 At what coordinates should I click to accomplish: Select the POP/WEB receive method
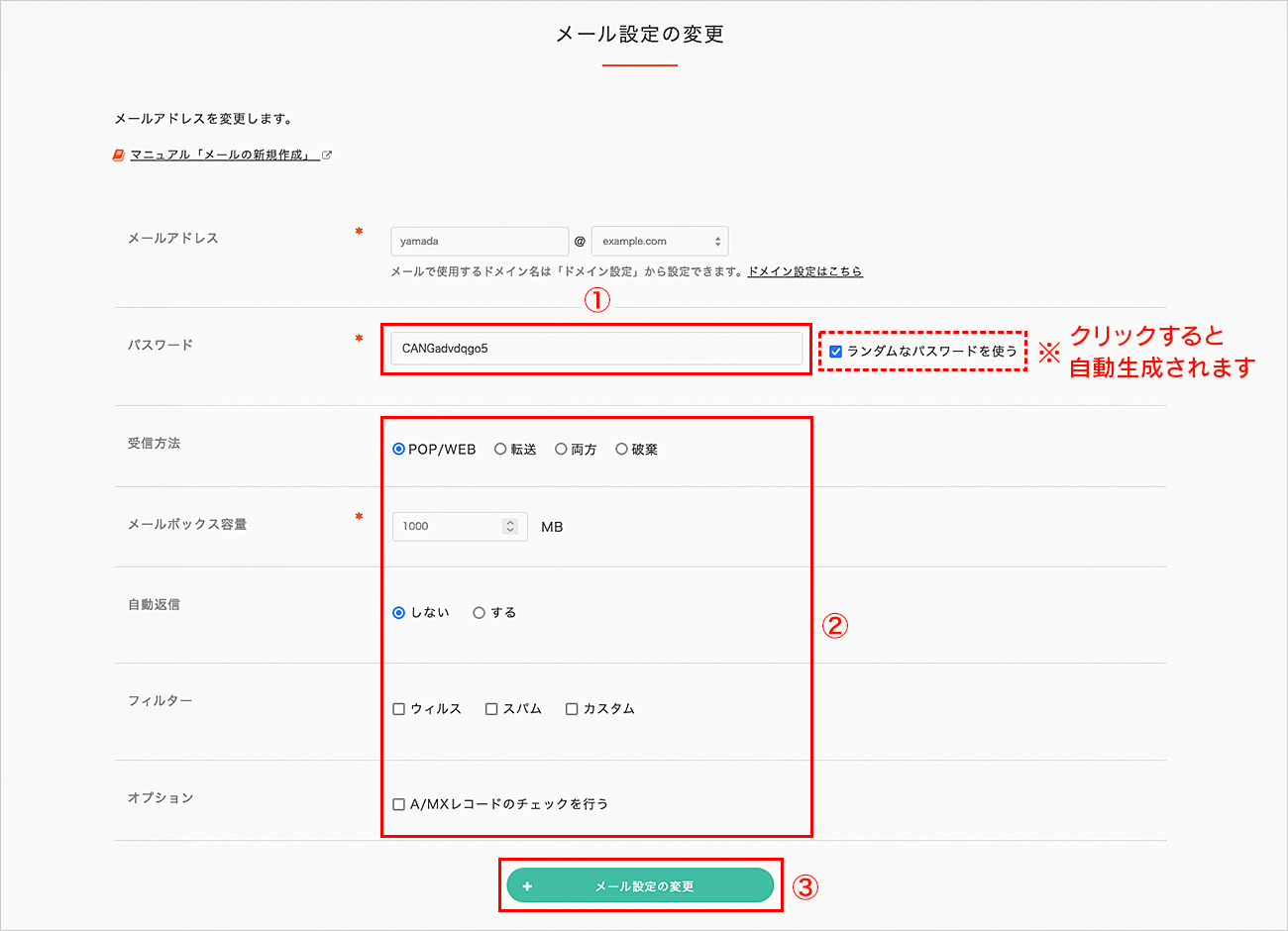click(x=399, y=450)
